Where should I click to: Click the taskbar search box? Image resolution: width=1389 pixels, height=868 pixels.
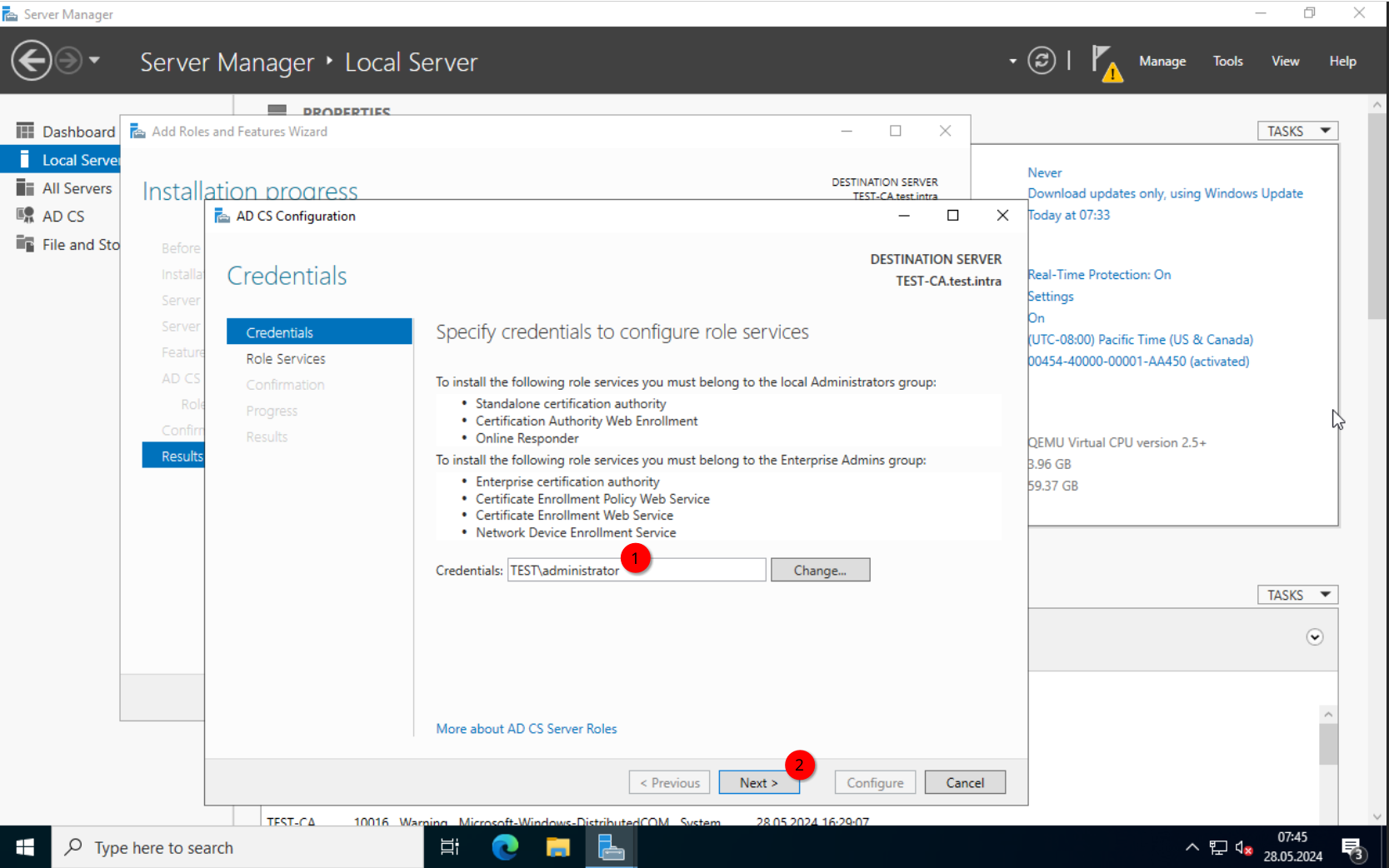coord(237,847)
